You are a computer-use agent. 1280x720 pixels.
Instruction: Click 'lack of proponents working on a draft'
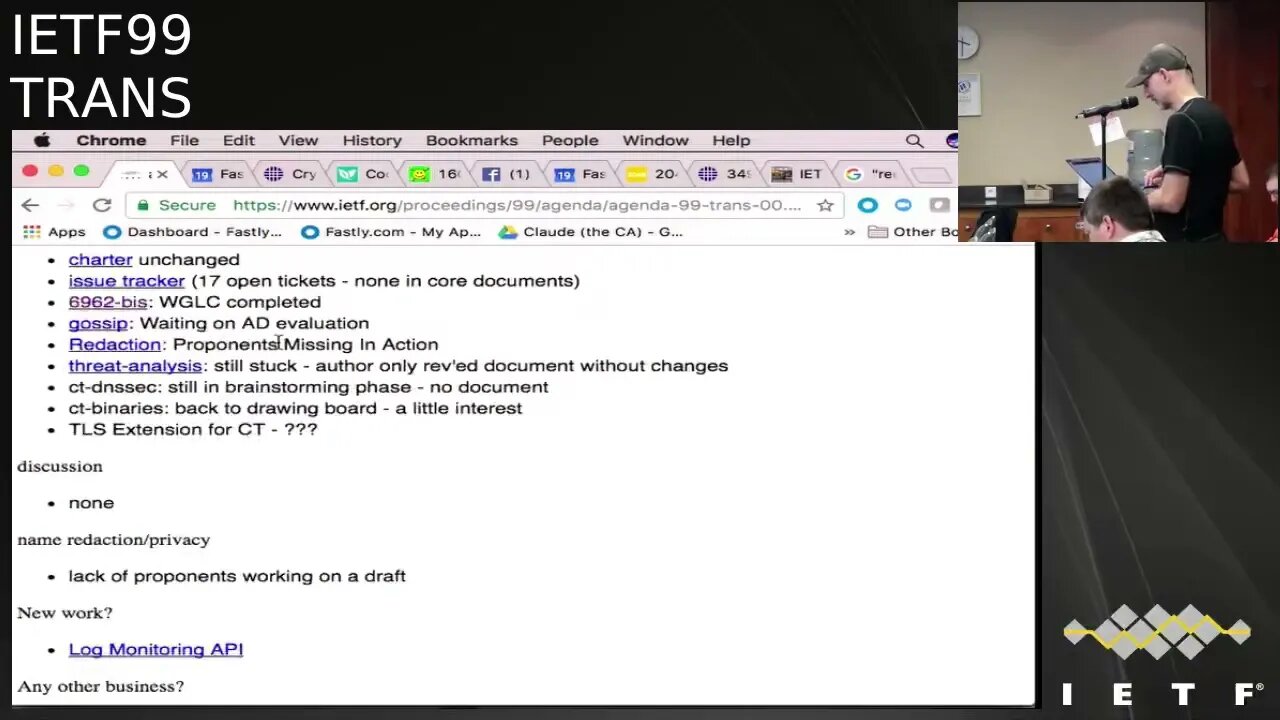(x=237, y=576)
